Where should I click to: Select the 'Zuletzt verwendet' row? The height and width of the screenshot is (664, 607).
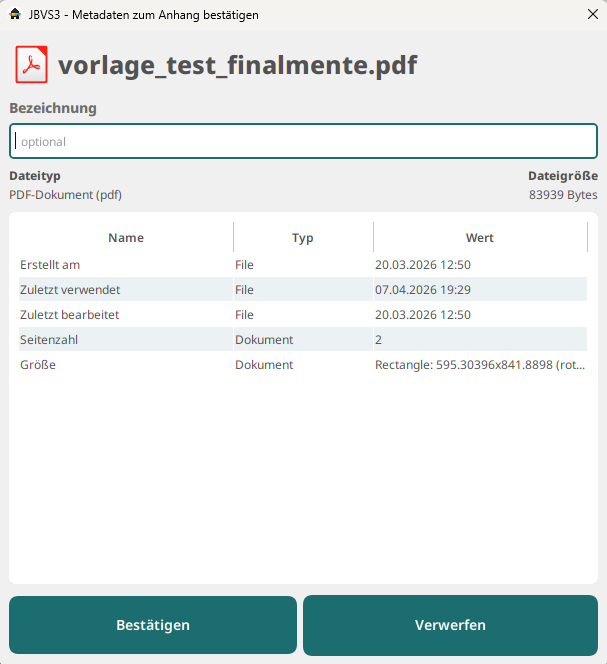click(70, 290)
